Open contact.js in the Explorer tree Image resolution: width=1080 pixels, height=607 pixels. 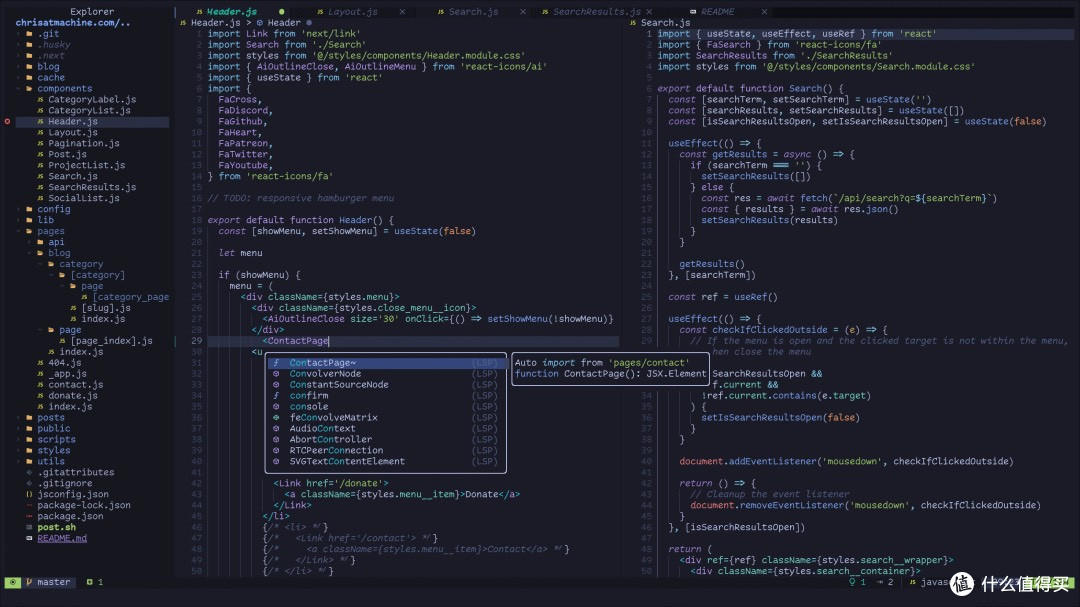(x=75, y=384)
